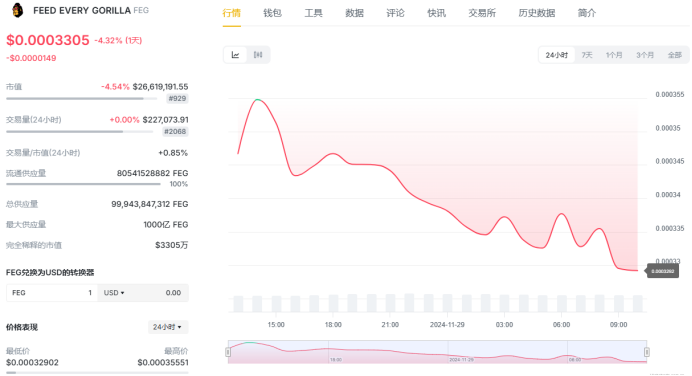
Task: Open the 钱包 tab
Action: [x=272, y=13]
